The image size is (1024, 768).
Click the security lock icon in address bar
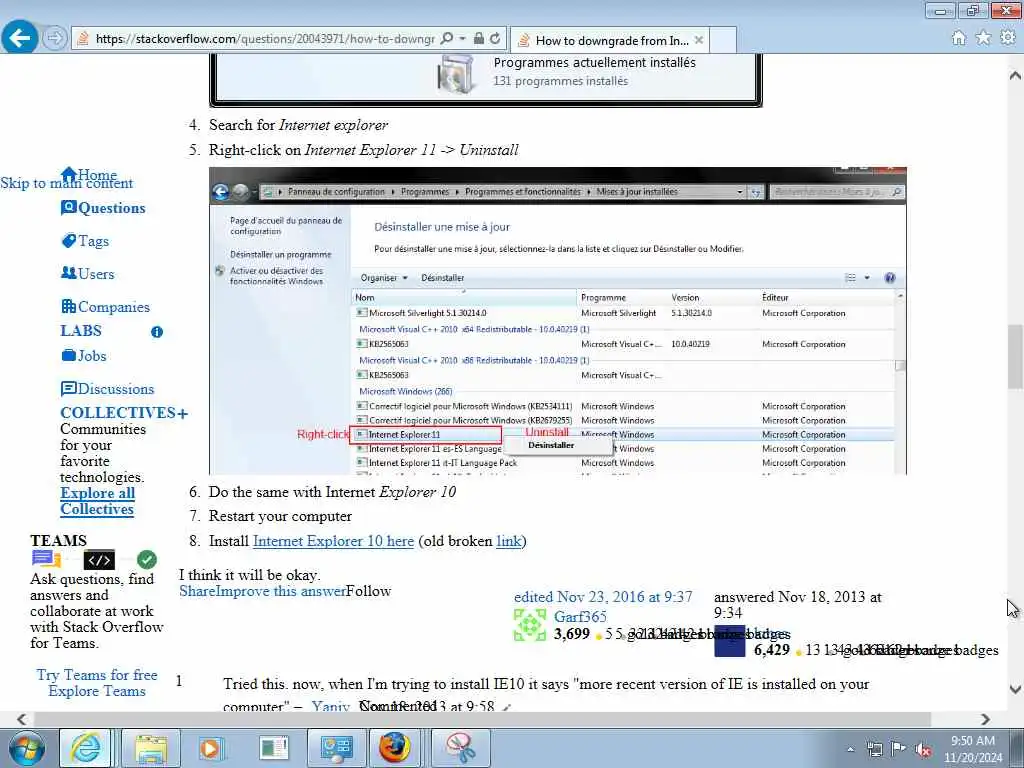click(x=479, y=39)
